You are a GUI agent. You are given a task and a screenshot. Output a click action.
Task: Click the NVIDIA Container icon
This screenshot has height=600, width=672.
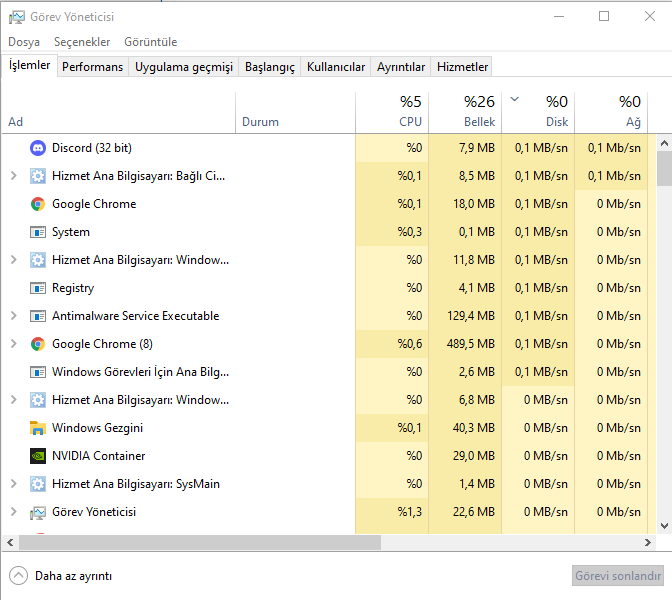[38, 456]
